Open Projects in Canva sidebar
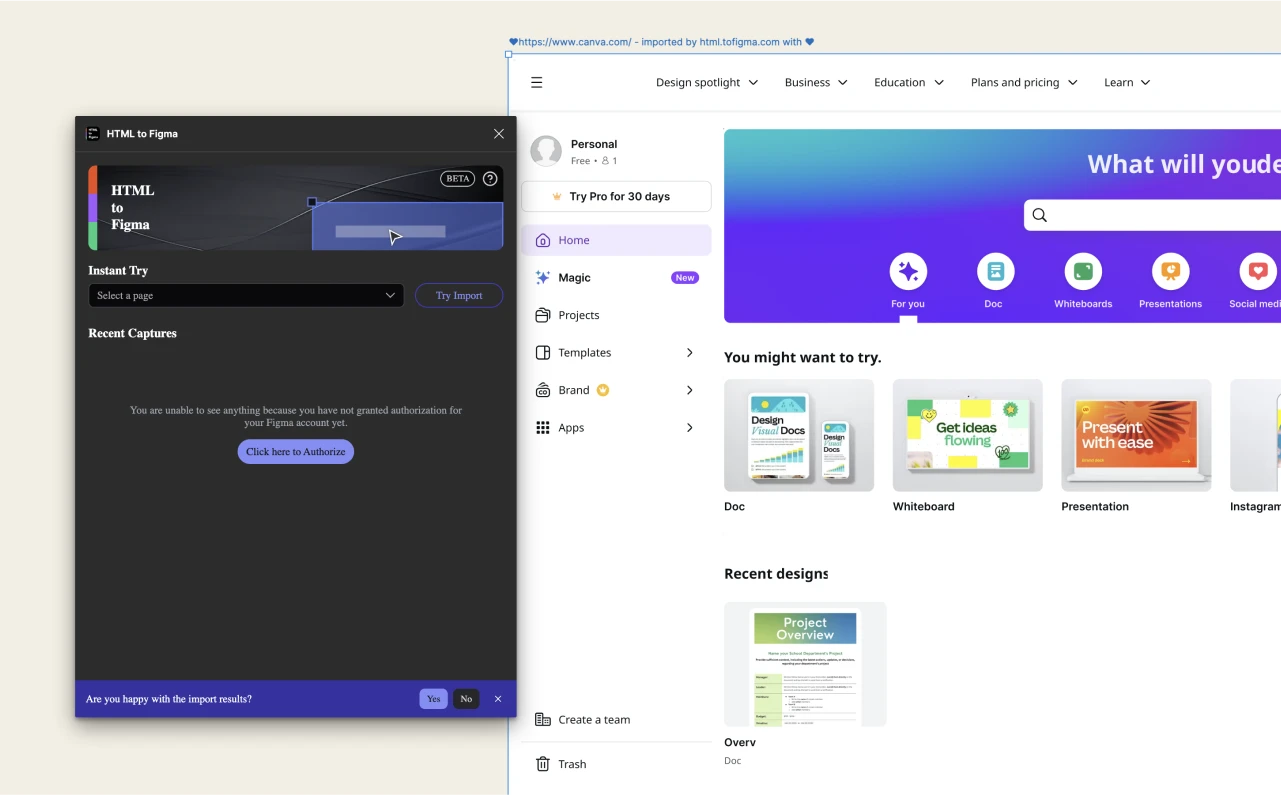 (x=616, y=315)
